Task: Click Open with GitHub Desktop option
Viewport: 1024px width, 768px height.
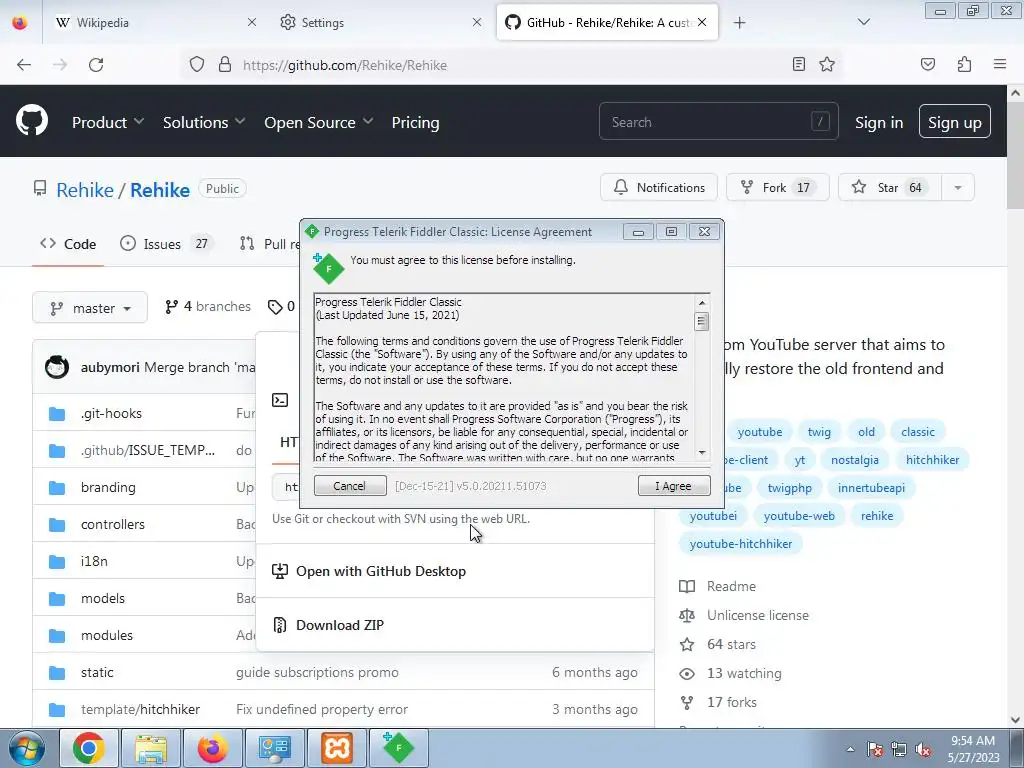Action: coord(455,571)
